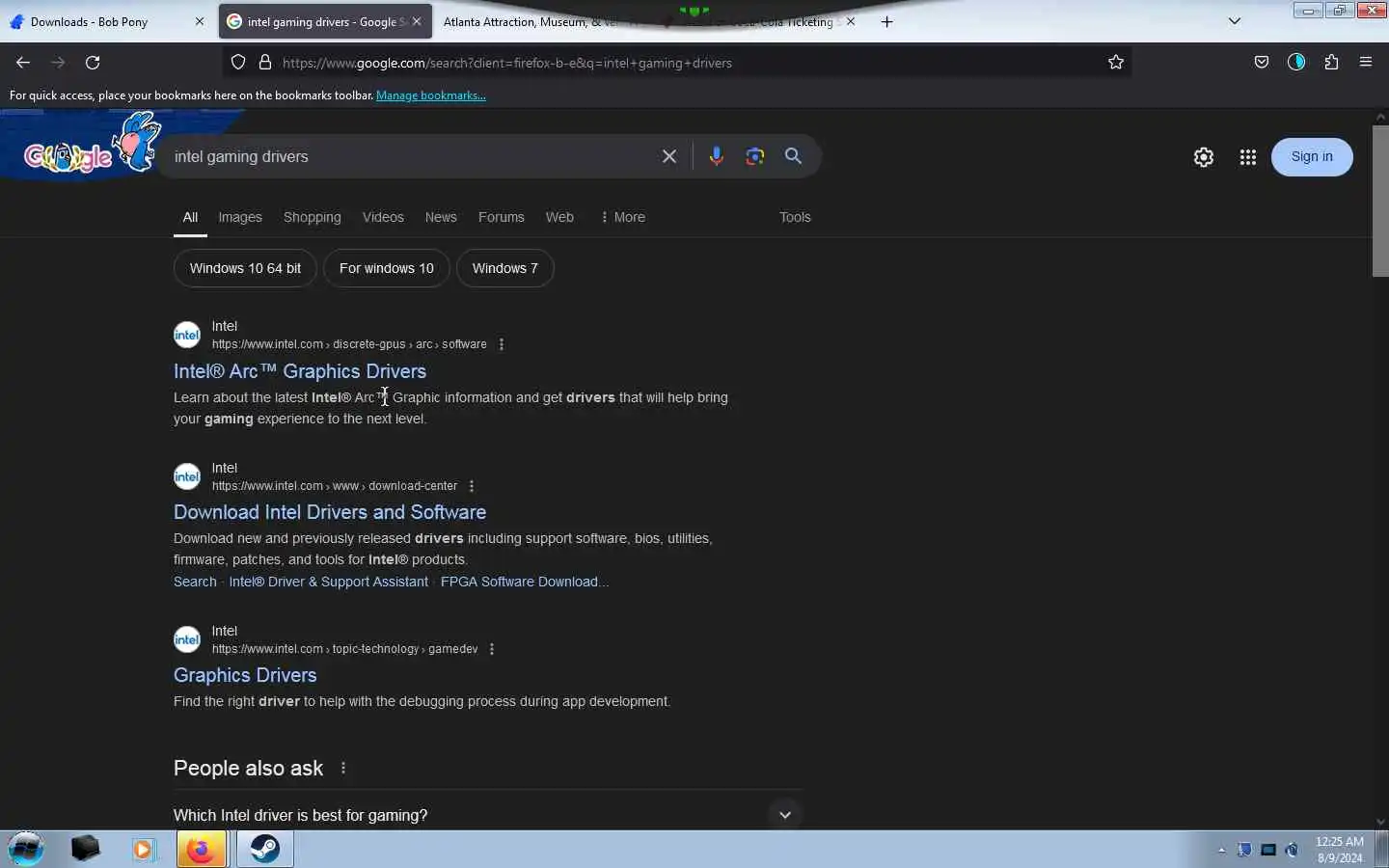Open the Tools search options
The height and width of the screenshot is (868, 1389).
795,217
